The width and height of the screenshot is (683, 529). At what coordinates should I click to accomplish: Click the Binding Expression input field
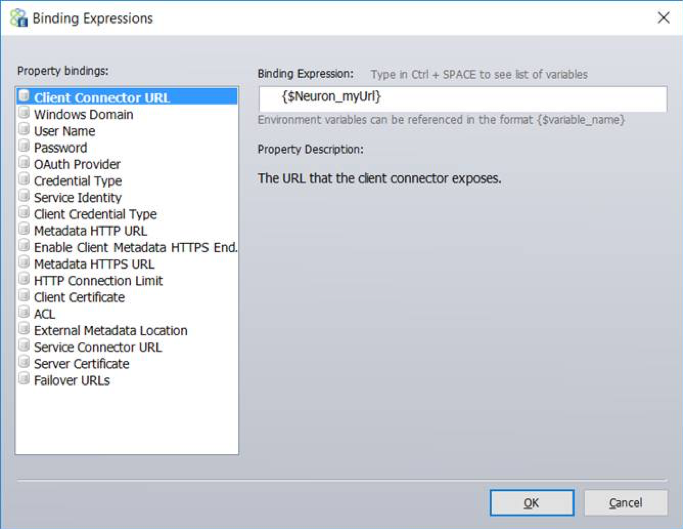coord(463,98)
